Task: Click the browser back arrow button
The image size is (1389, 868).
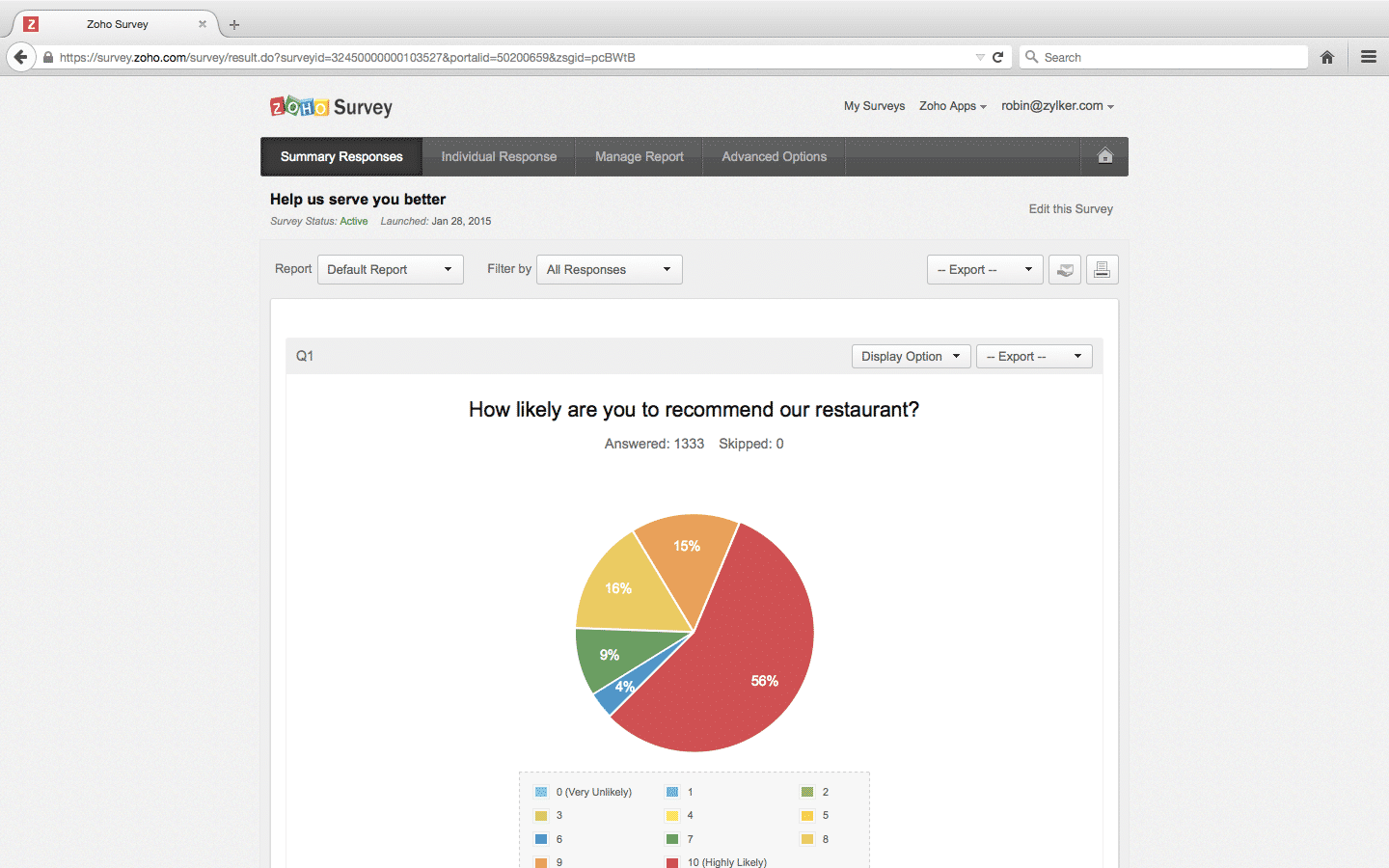Action: pyautogui.click(x=21, y=57)
